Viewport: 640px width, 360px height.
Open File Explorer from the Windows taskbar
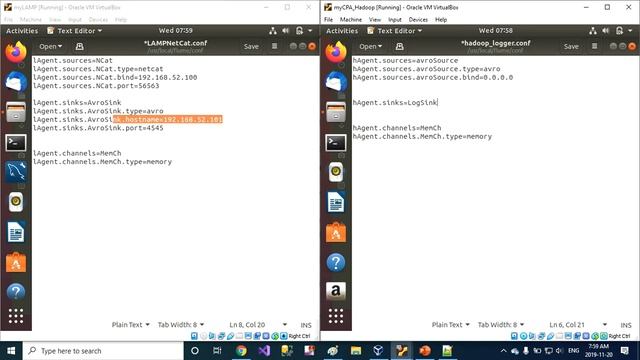tap(356, 351)
